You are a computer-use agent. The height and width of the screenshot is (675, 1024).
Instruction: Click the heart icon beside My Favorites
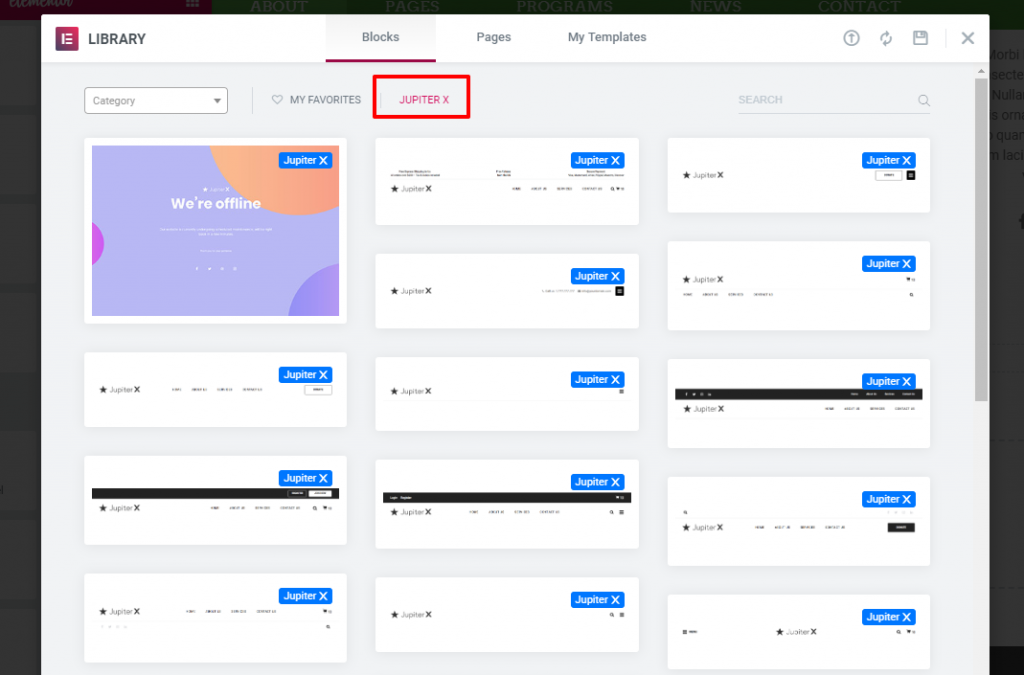click(278, 100)
